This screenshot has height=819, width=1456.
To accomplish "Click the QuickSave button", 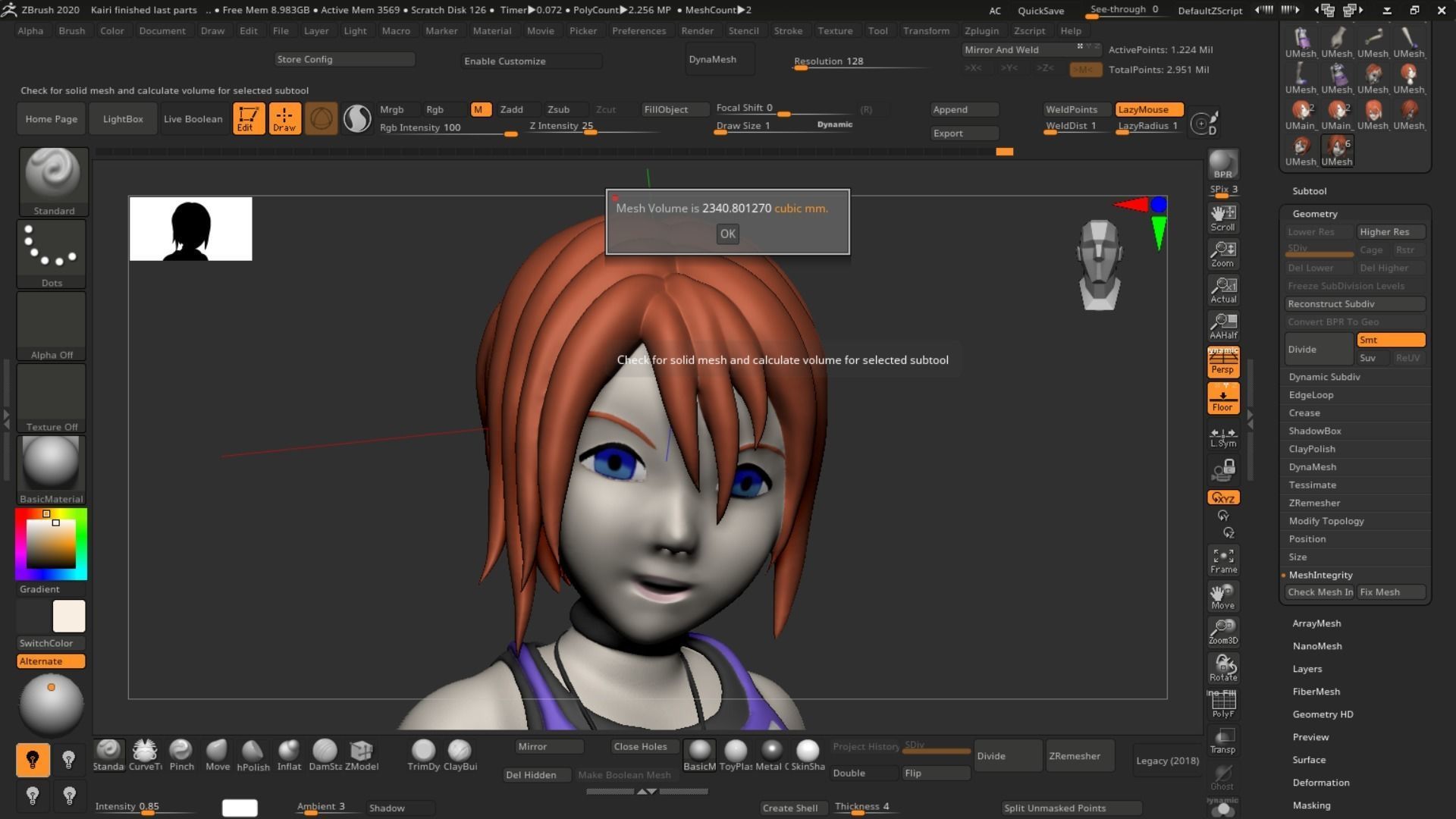I will pos(1040,11).
